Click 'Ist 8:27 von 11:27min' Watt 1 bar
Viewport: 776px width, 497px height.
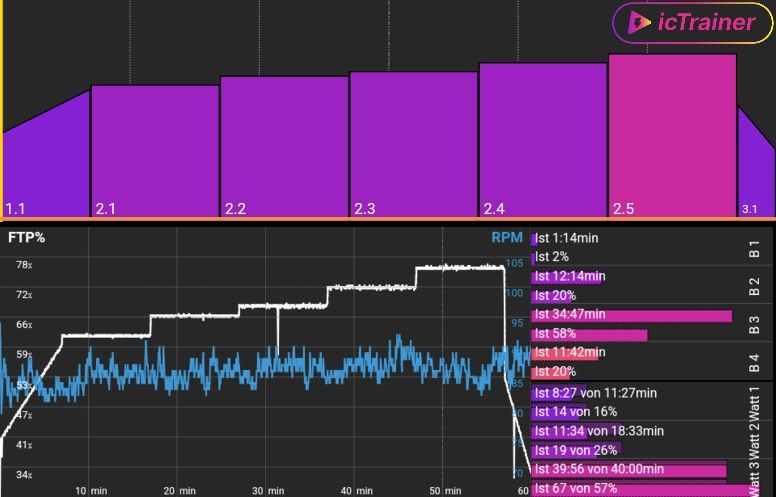pyautogui.click(x=595, y=393)
